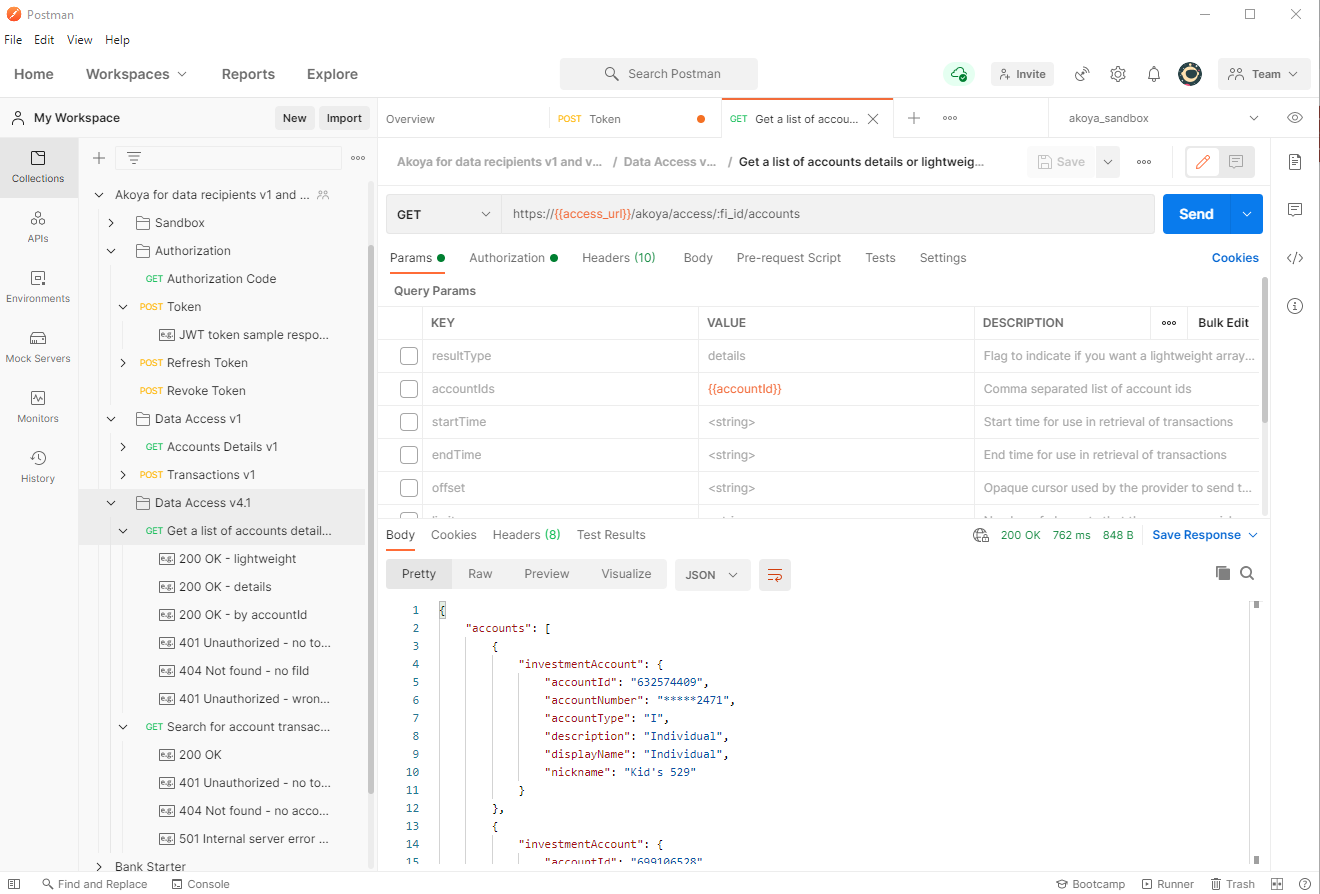Enable the endTime parameter checkbox
Viewport: 1320px width, 894px height.
point(408,455)
